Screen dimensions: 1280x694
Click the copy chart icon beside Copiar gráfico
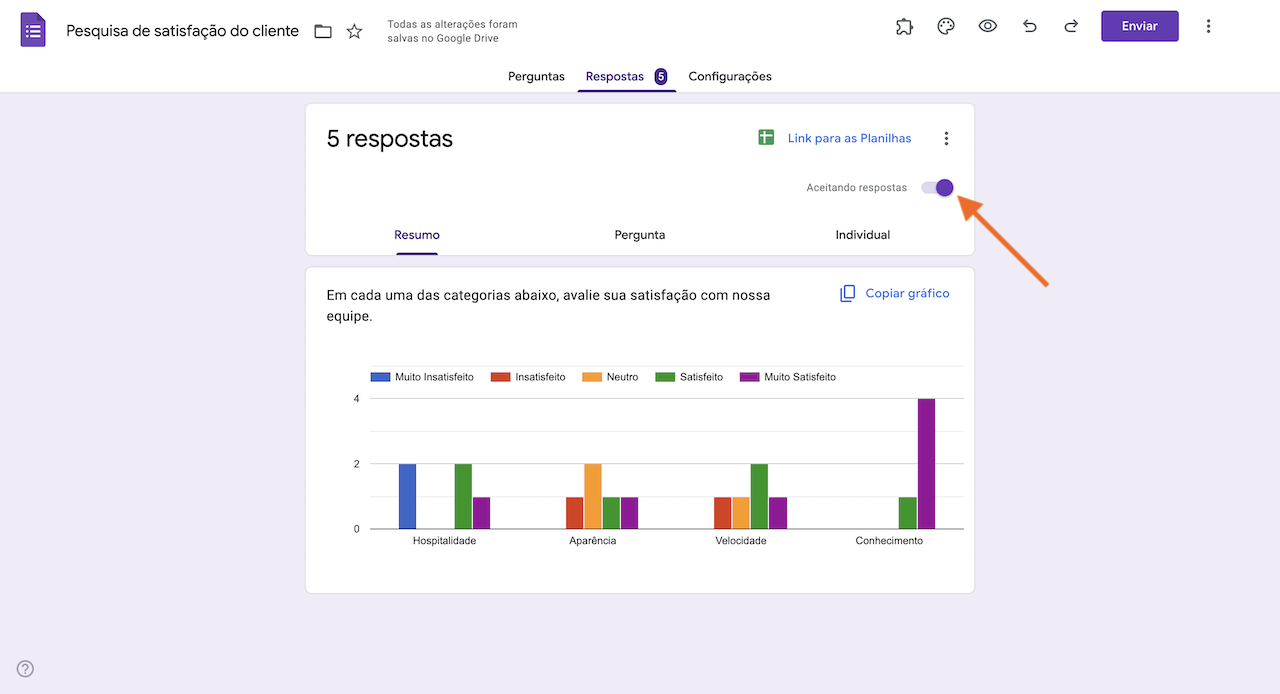tap(847, 293)
